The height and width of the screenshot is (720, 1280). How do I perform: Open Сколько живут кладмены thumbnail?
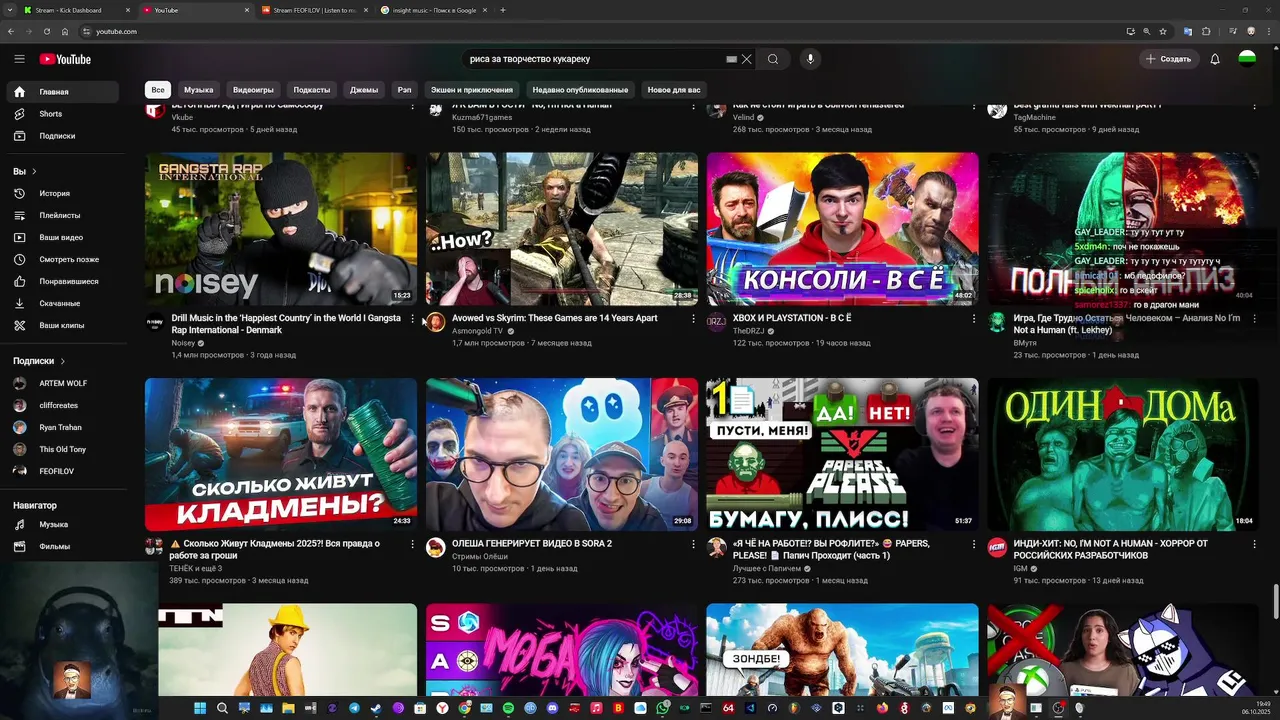click(281, 454)
